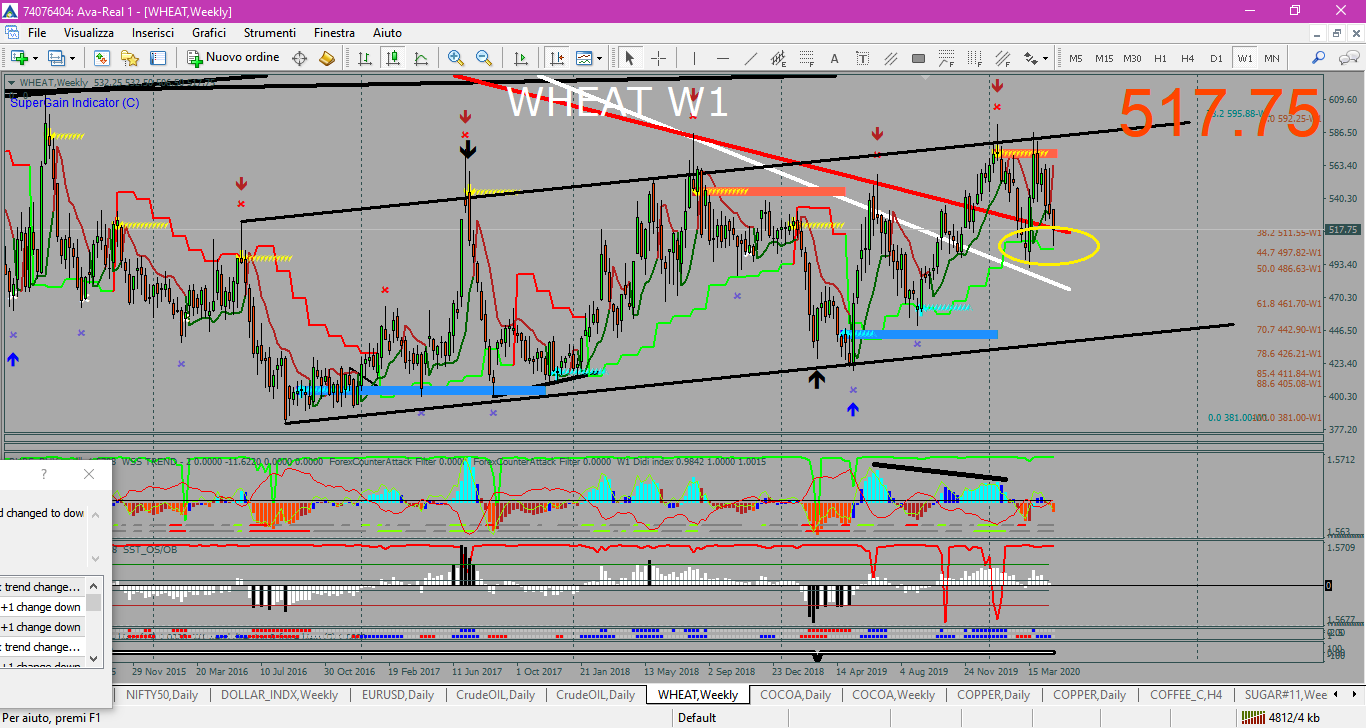Open Finestra menu
This screenshot has height=728, width=1366.
coord(334,33)
